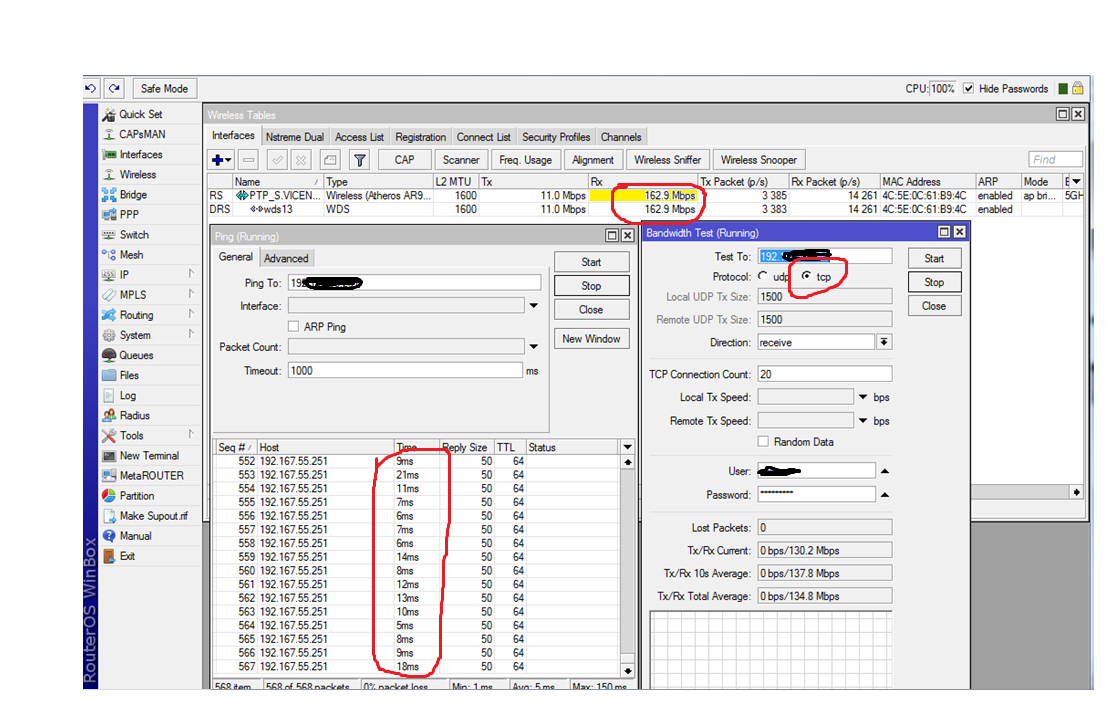
Task: Expand the Interface dropdown in Ping window
Action: 534,306
